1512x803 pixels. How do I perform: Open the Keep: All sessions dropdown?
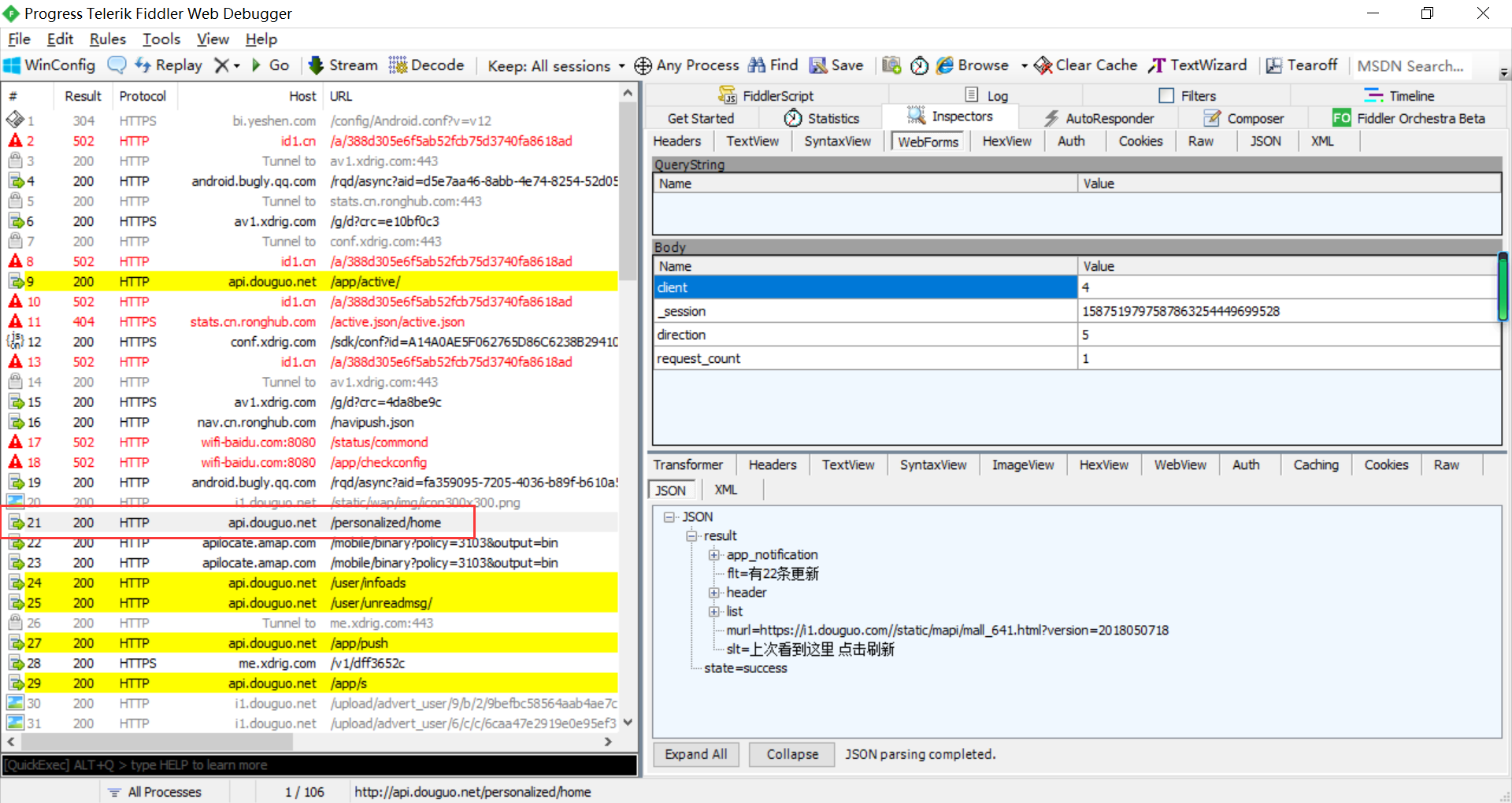pyautogui.click(x=556, y=66)
